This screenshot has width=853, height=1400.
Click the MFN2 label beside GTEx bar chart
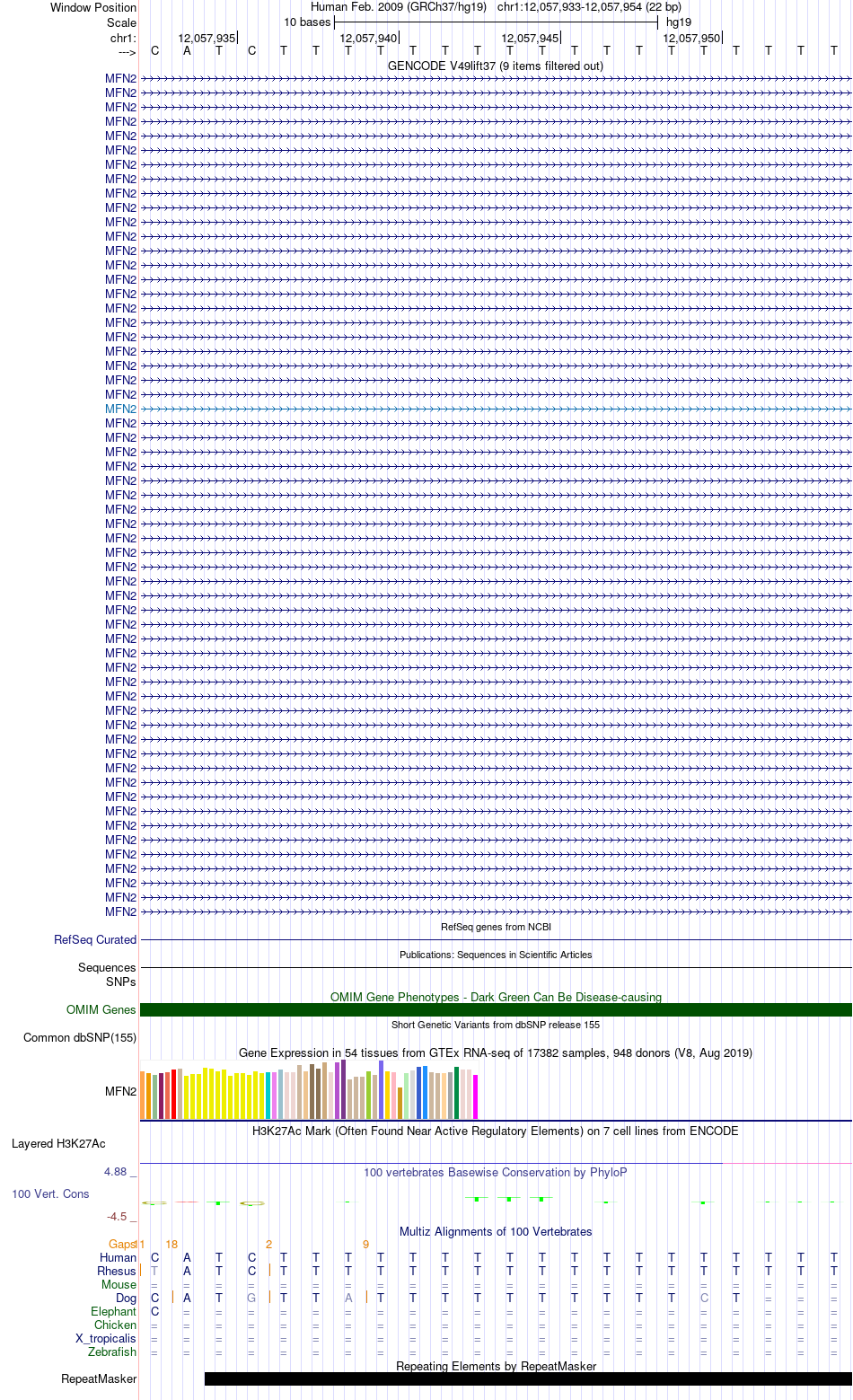point(120,1091)
